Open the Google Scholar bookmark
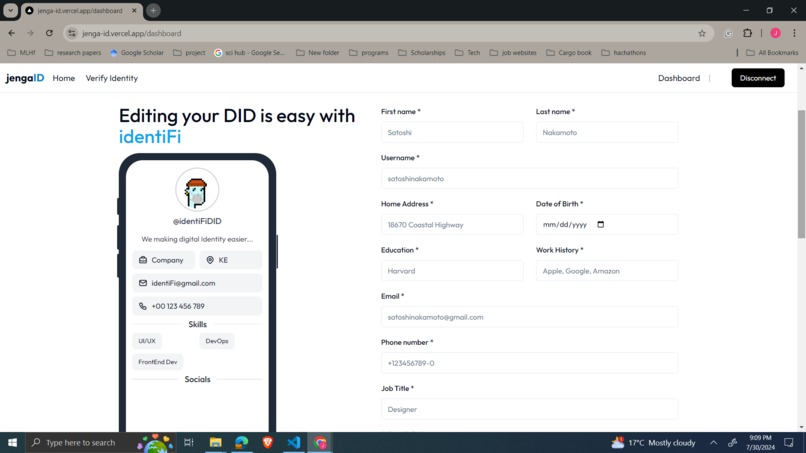Screen dimensions: 806x453 click(x=137, y=52)
